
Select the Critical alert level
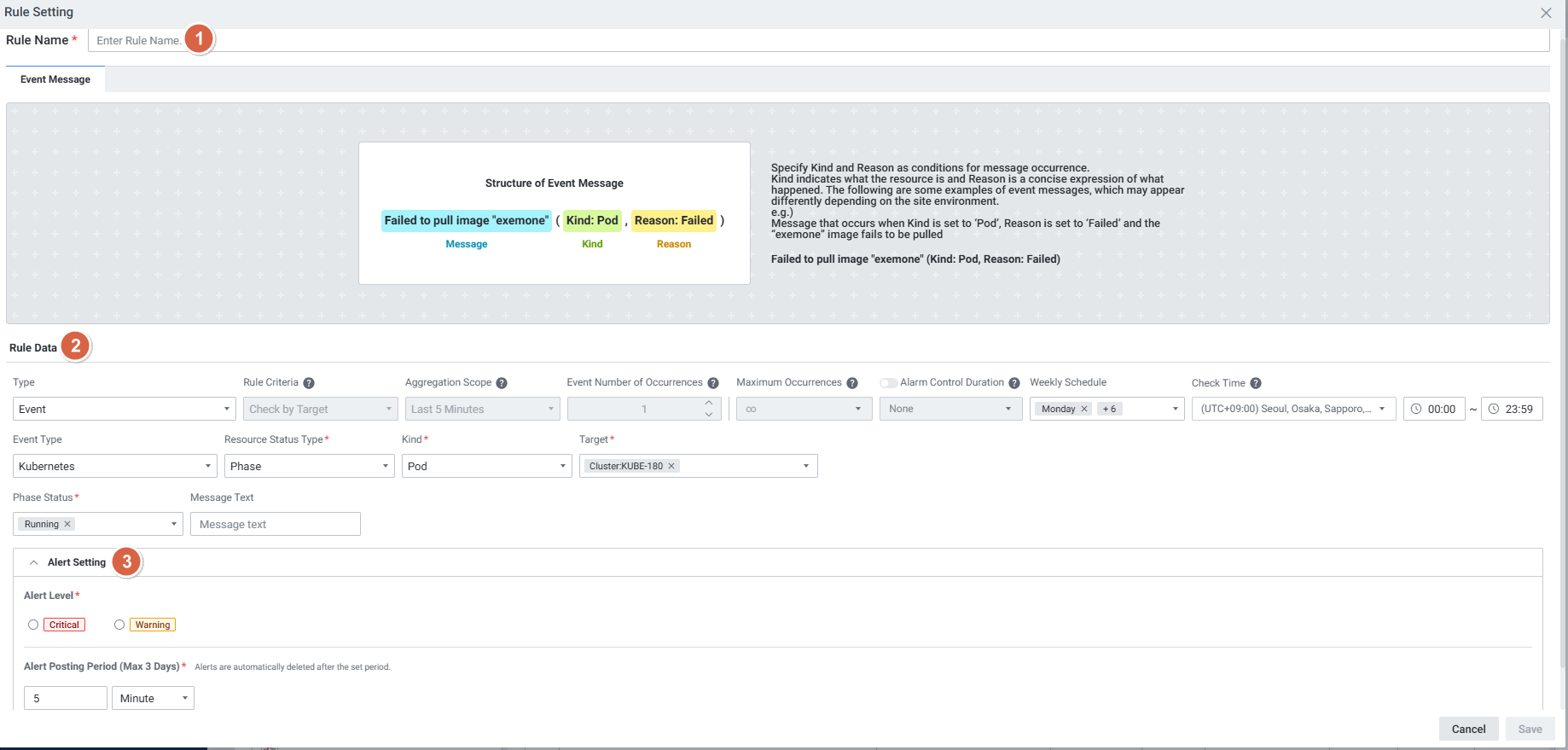pos(33,625)
